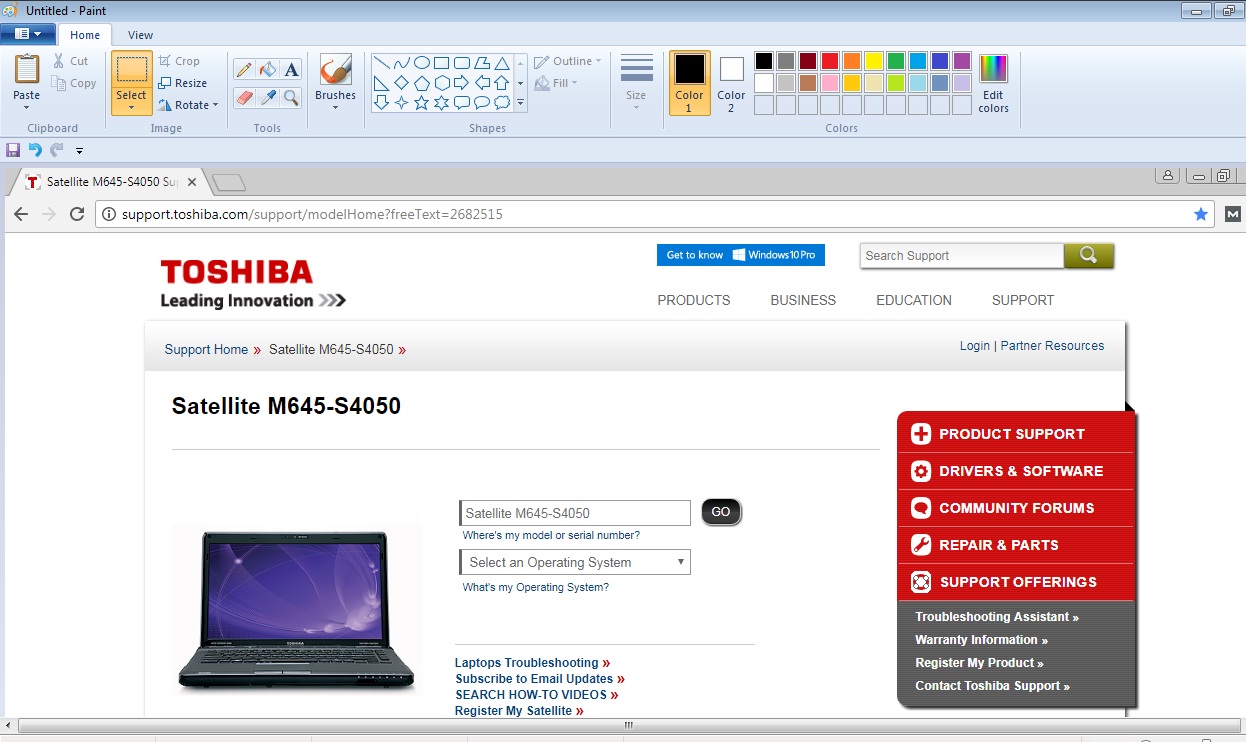1246x742 pixels.
Task: Follow the Support Home breadcrumb link
Action: (206, 350)
